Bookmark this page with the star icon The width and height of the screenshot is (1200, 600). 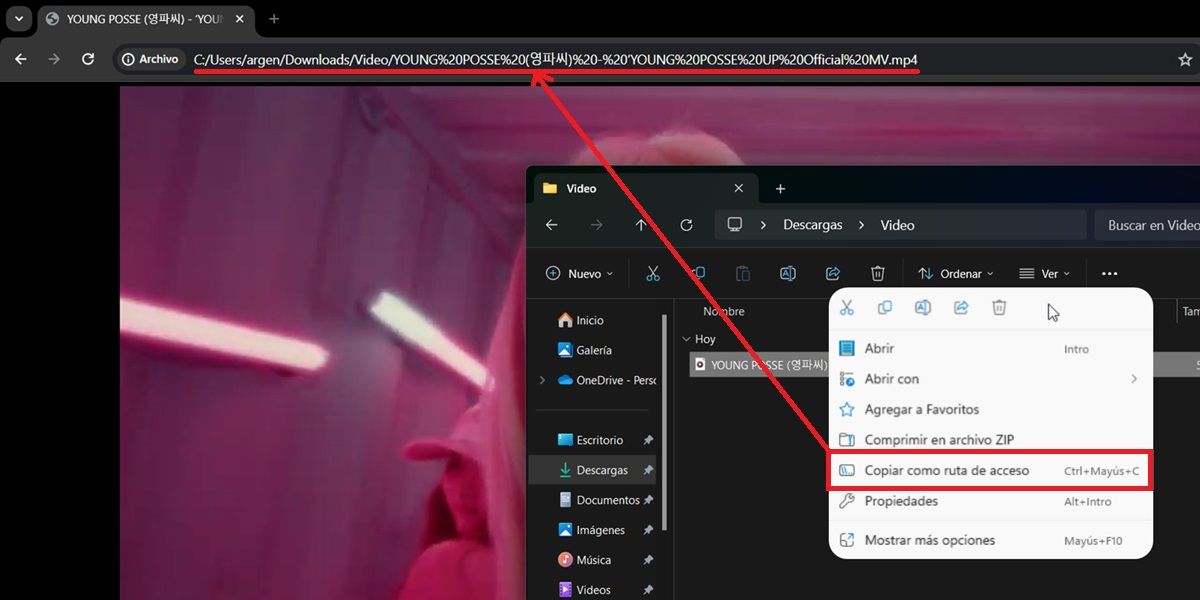pos(1185,59)
